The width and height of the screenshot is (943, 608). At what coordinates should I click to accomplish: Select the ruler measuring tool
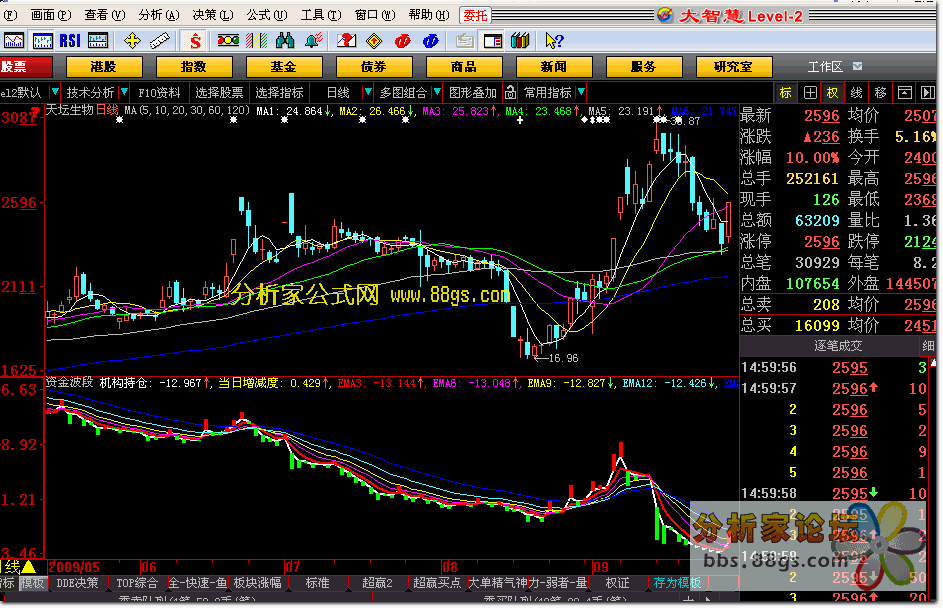159,41
